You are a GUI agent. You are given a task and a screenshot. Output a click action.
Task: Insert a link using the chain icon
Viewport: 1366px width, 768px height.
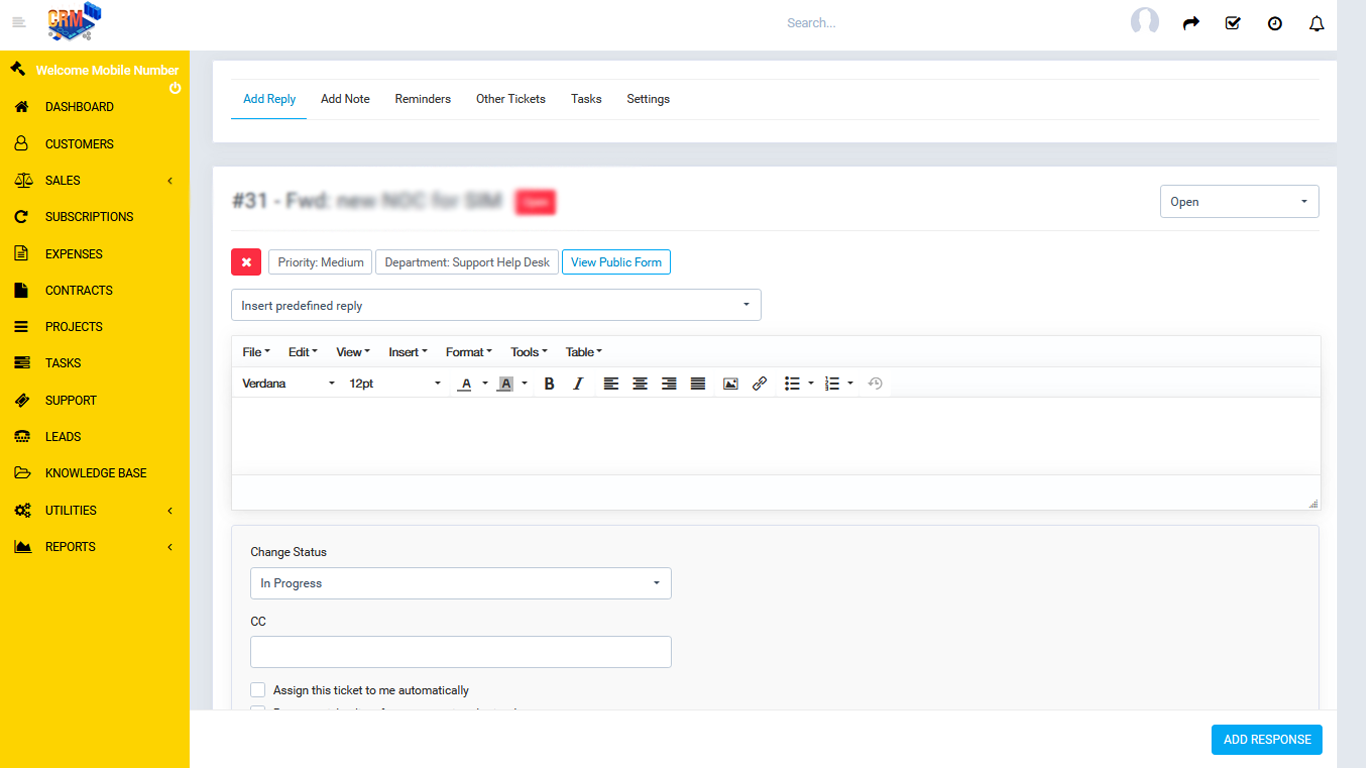(760, 384)
